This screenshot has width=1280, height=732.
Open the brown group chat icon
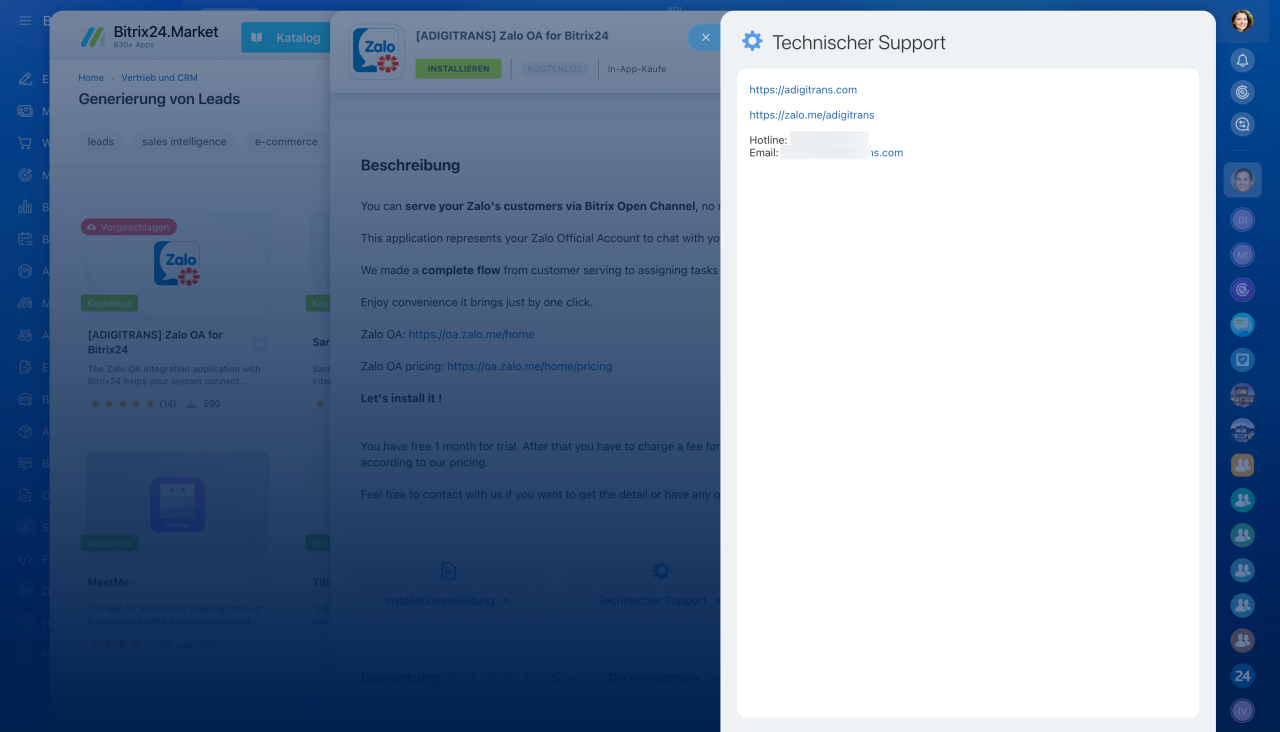(1242, 640)
